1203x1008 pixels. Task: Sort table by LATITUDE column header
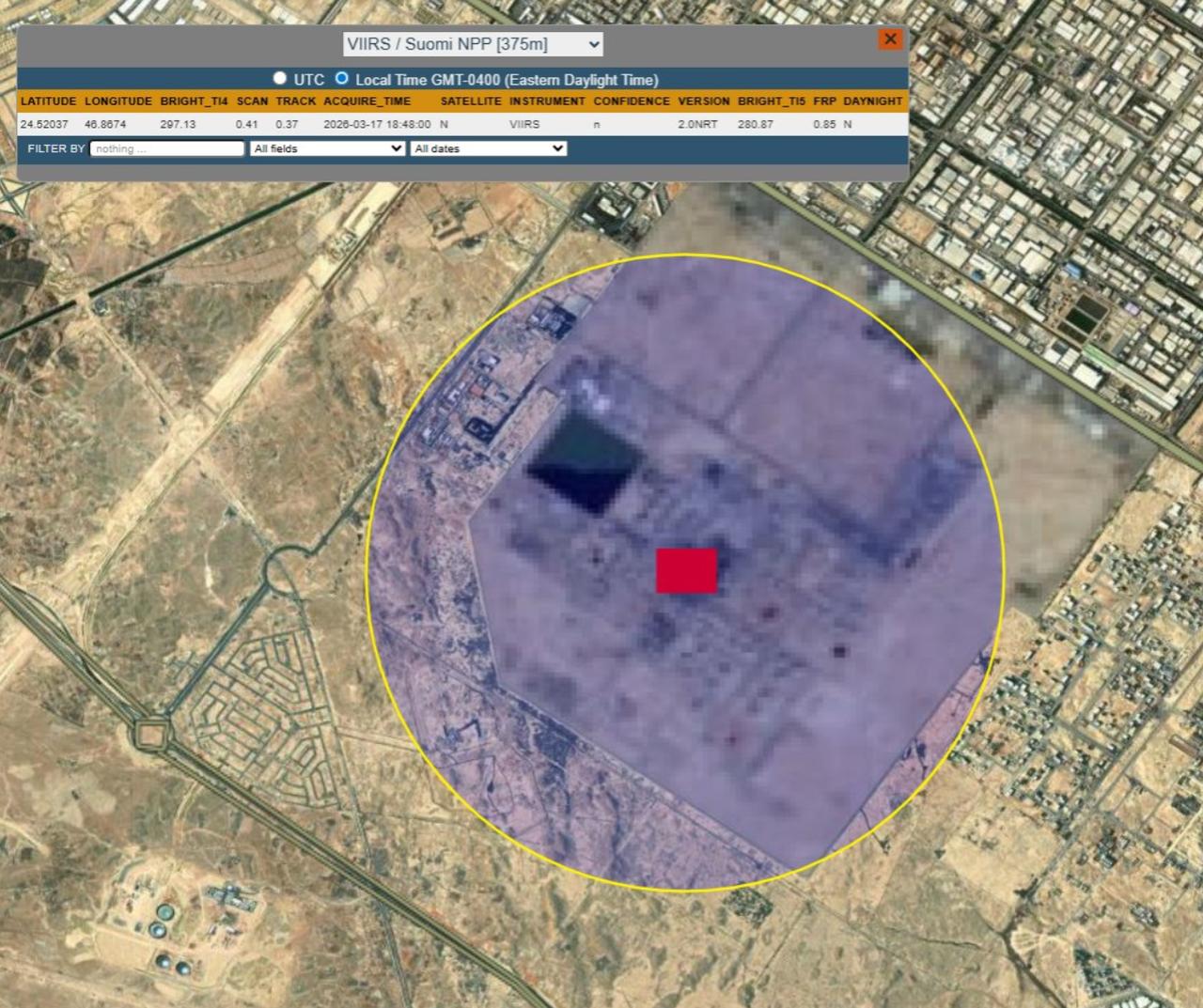pos(48,101)
